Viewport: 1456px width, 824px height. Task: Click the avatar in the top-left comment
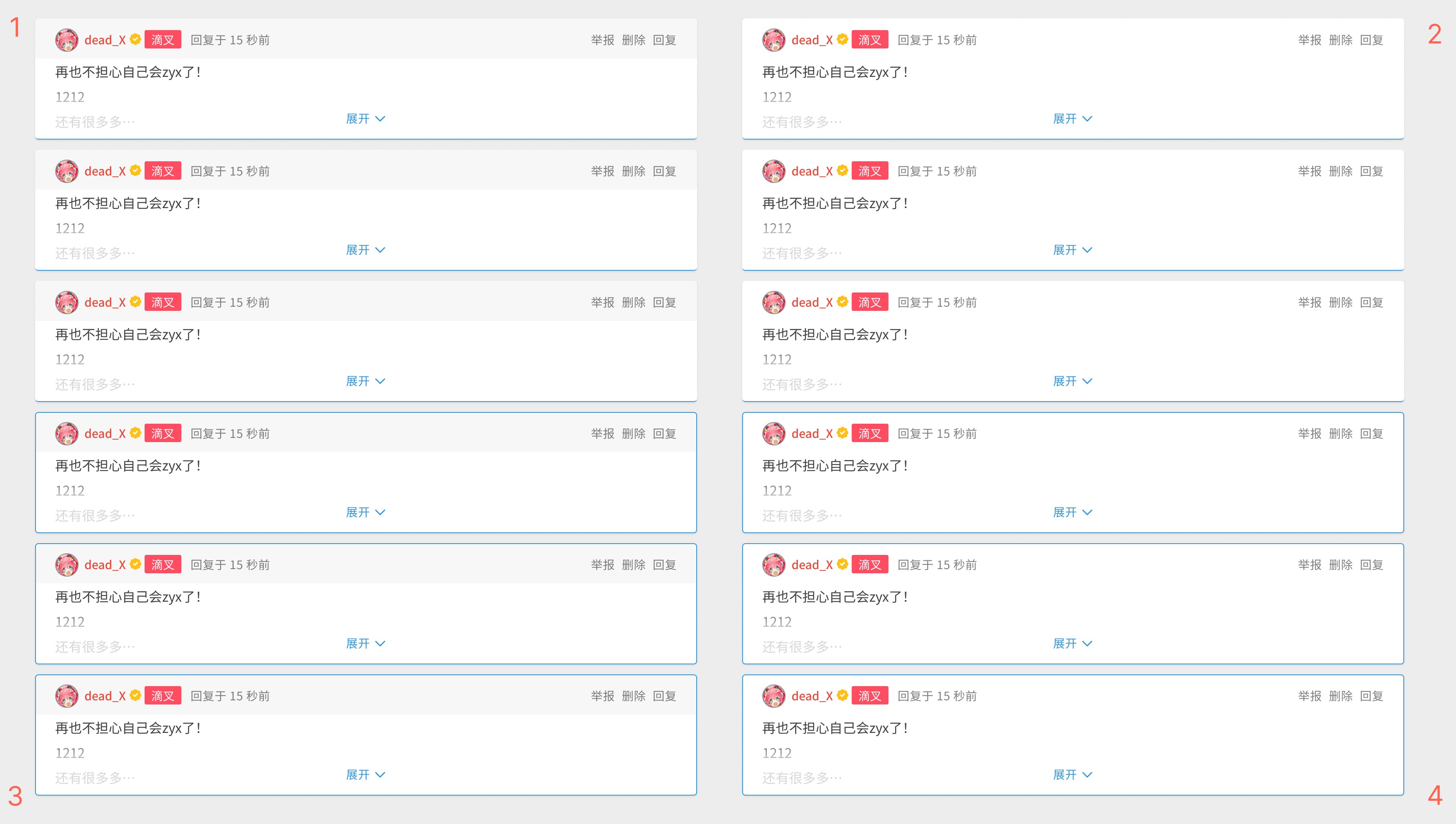66,40
